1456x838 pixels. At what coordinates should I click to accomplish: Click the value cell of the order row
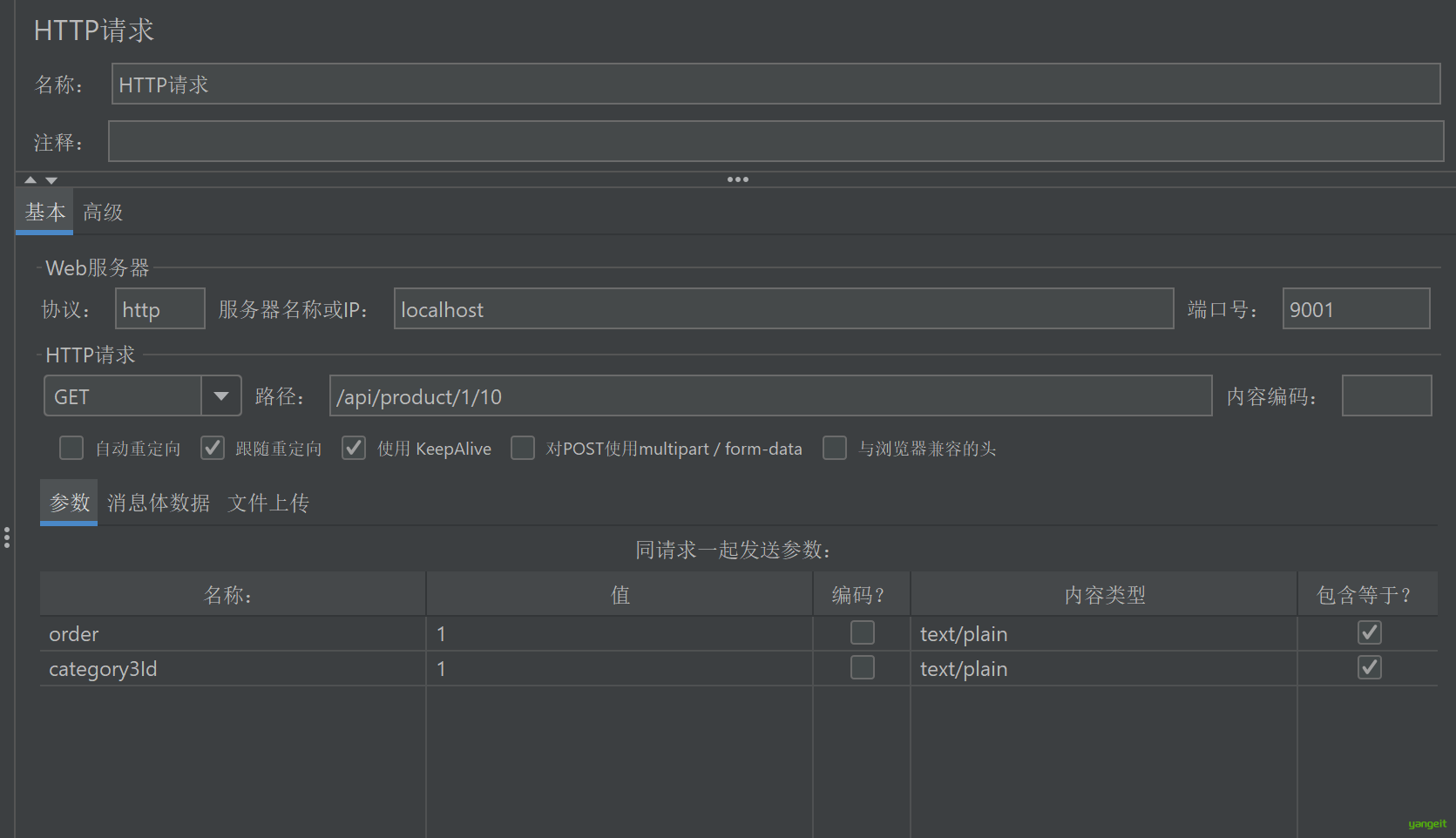620,633
